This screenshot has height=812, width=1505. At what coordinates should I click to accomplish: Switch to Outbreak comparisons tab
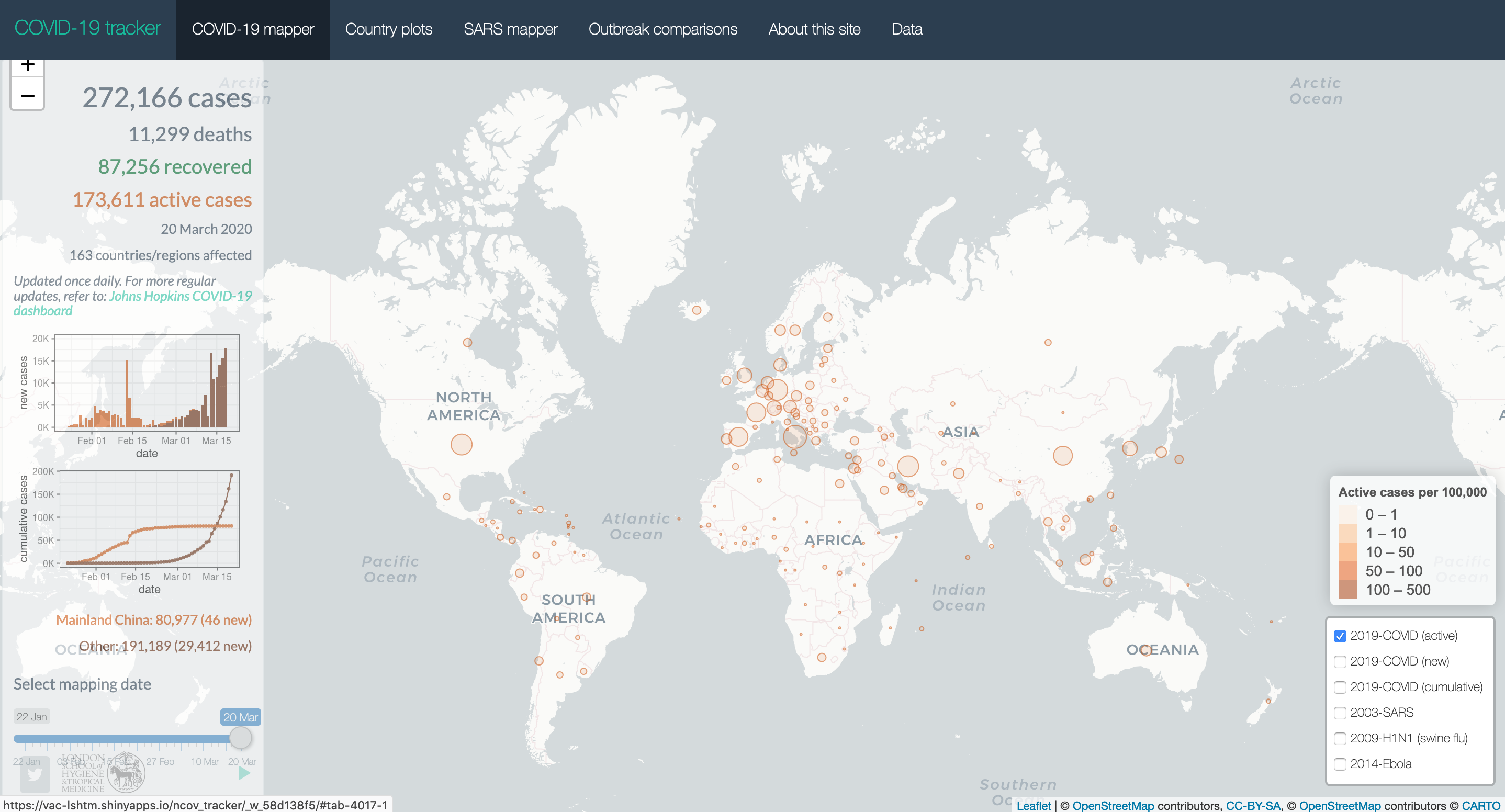(662, 29)
